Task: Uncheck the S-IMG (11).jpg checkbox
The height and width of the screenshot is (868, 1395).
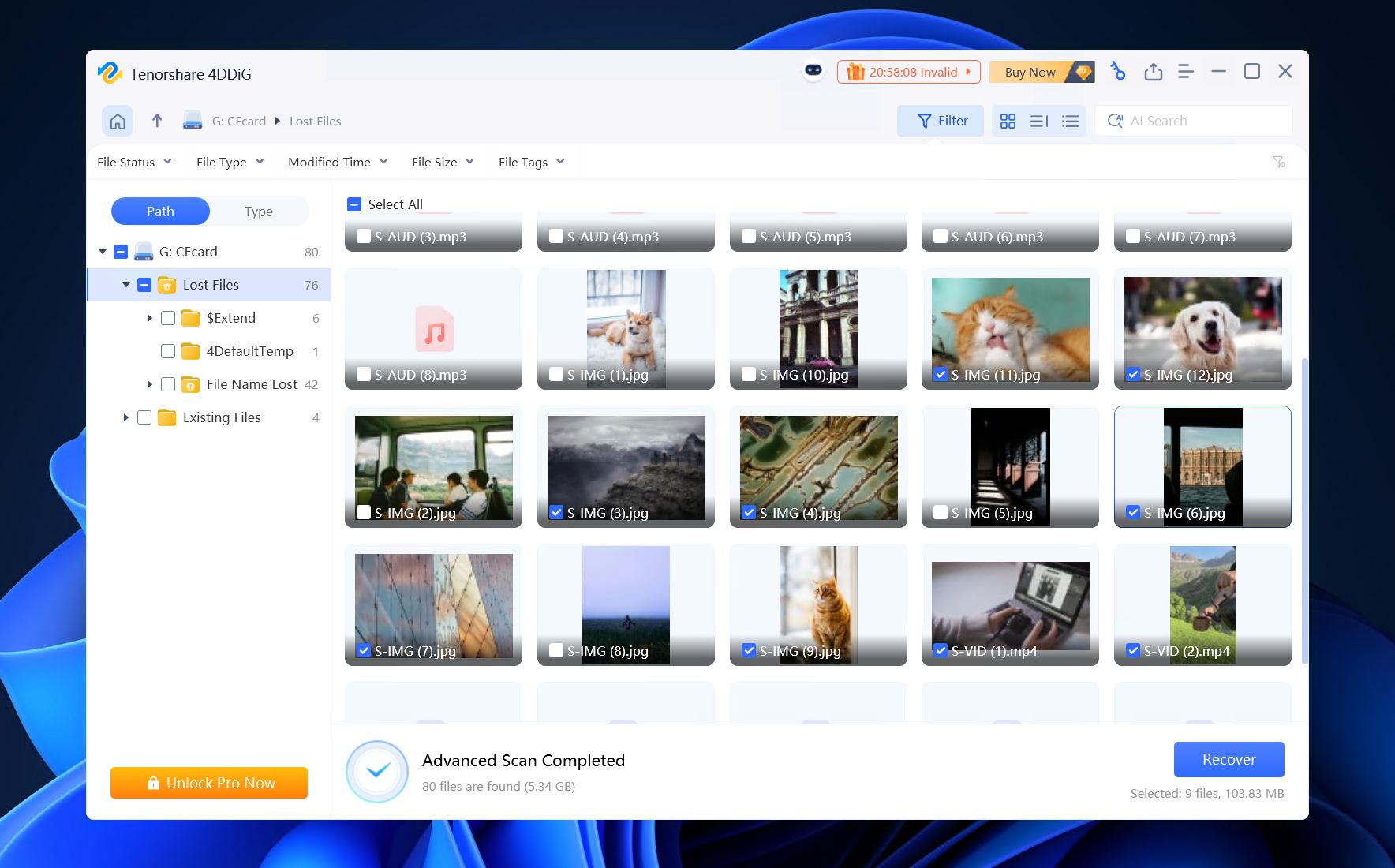Action: coord(941,375)
